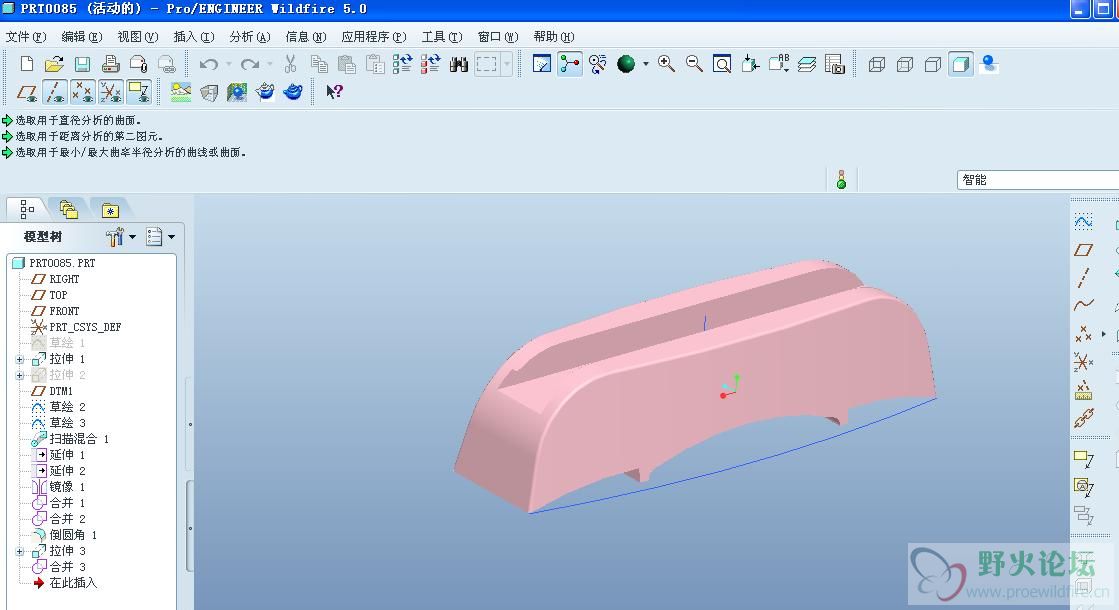The image size is (1119, 610).
Task: Toggle datum planes display
Action: pyautogui.click(x=27, y=92)
